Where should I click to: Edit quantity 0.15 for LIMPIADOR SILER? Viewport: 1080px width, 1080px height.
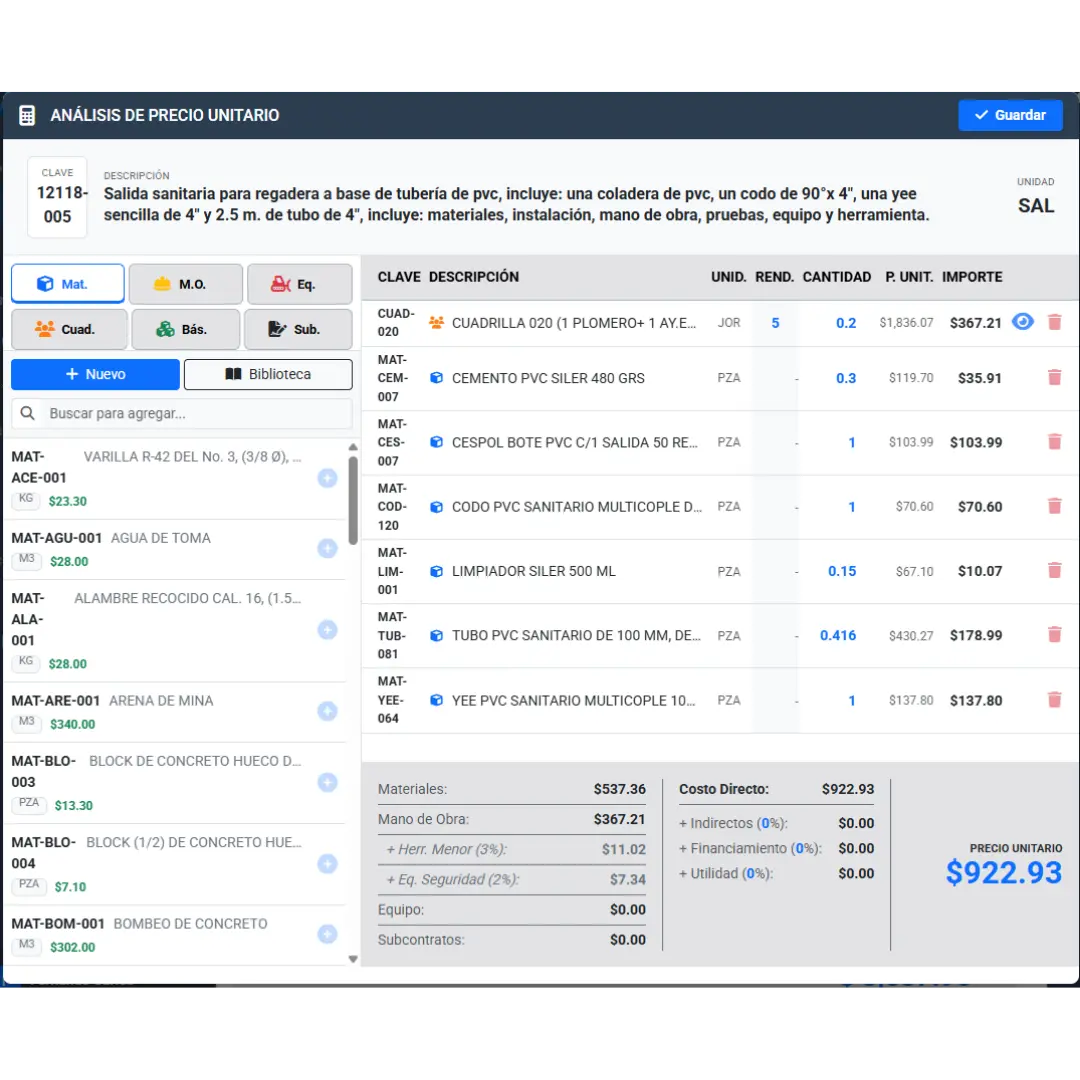[842, 571]
